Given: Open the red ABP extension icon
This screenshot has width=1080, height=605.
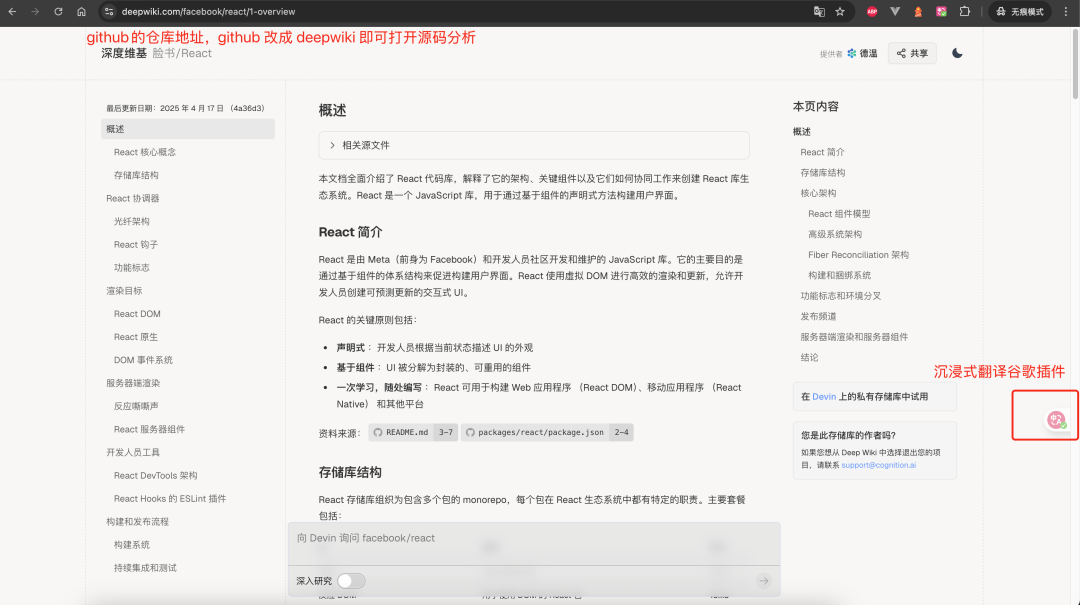Looking at the screenshot, I should (872, 12).
